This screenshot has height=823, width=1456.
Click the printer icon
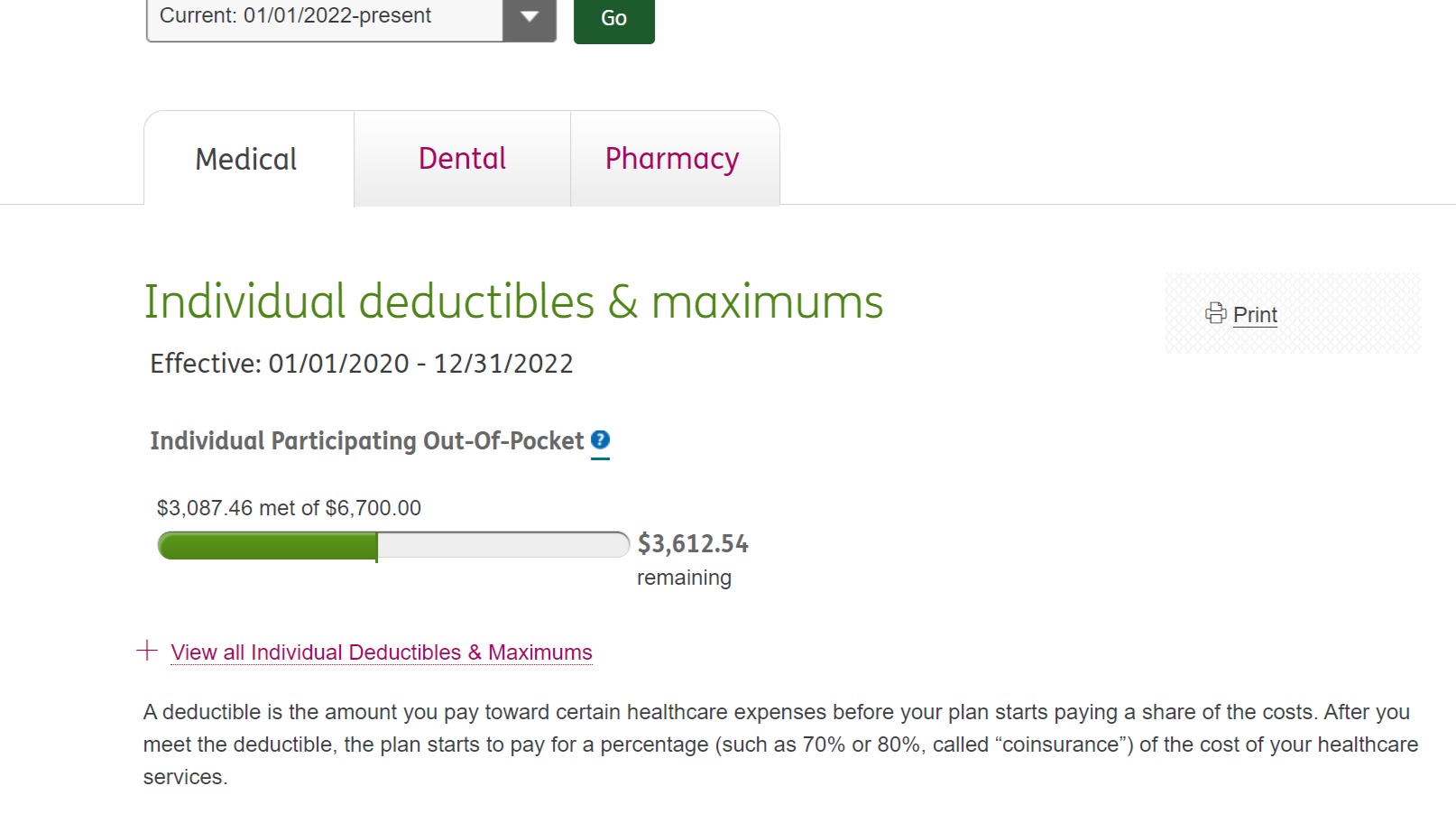click(x=1215, y=313)
